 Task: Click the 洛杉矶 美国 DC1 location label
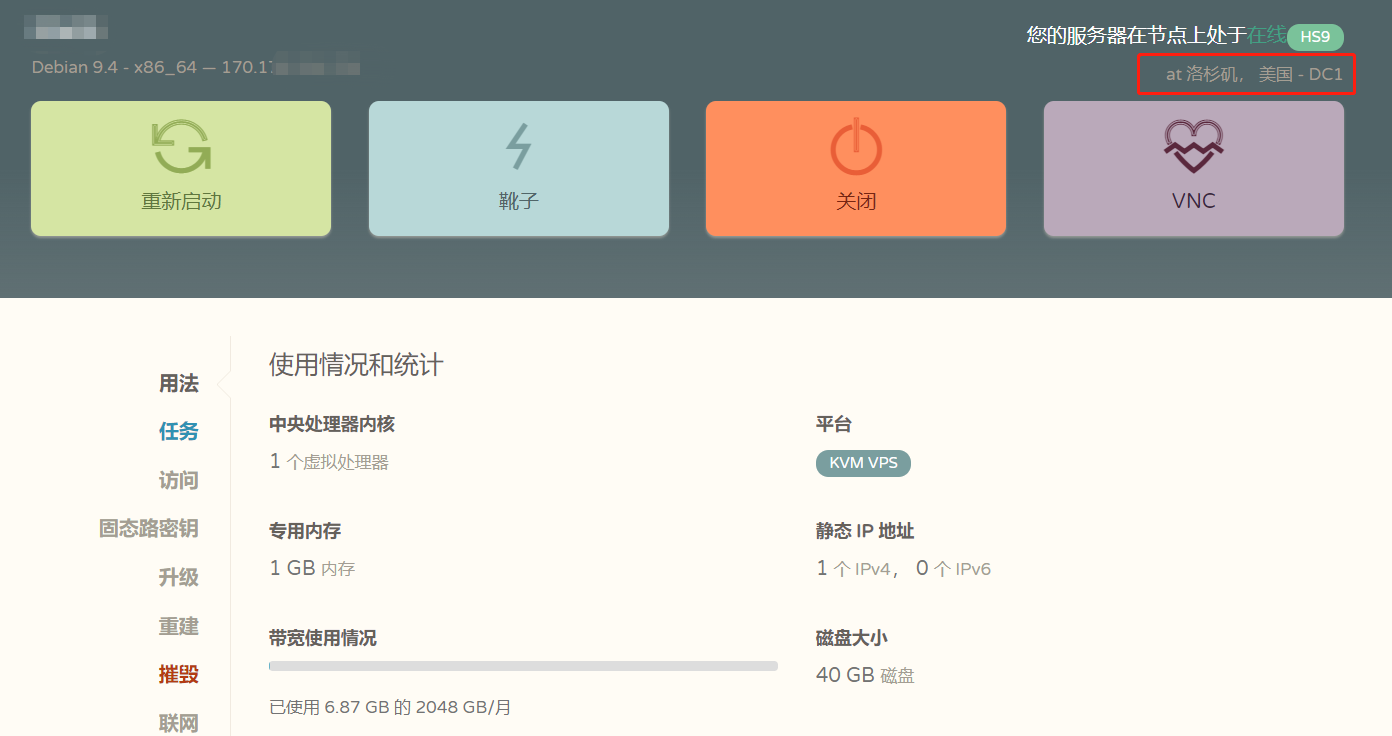1246,73
